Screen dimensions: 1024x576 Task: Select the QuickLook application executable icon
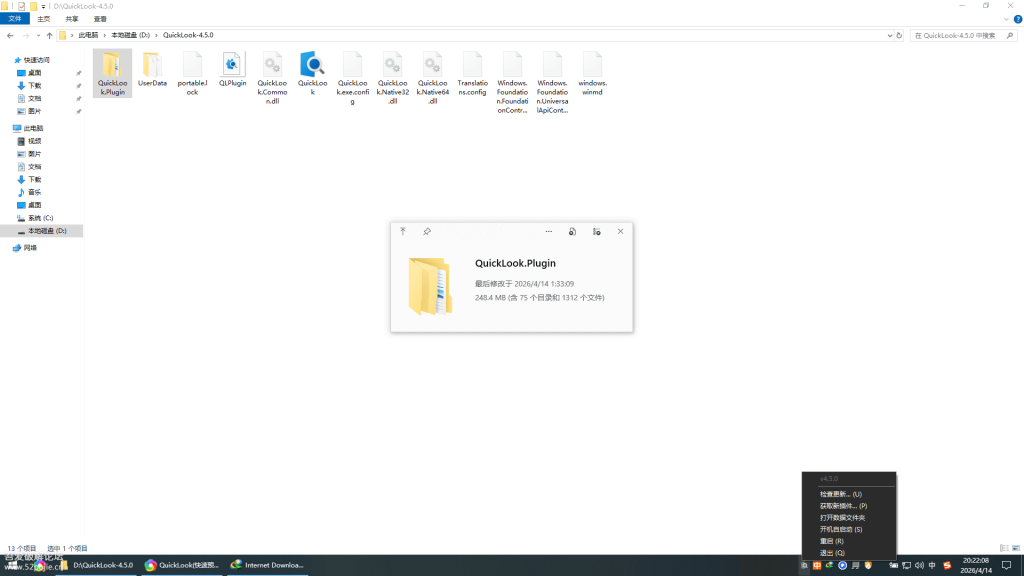[x=312, y=65]
